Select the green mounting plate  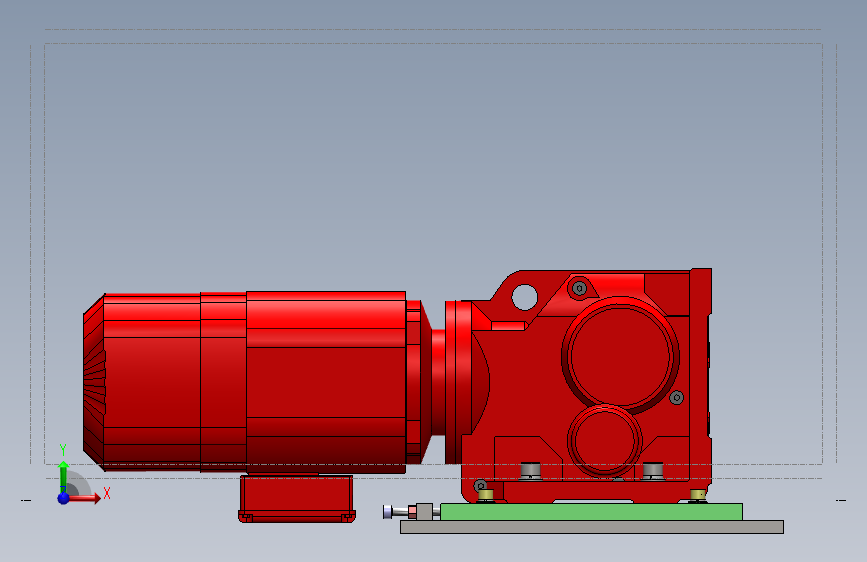click(591, 512)
